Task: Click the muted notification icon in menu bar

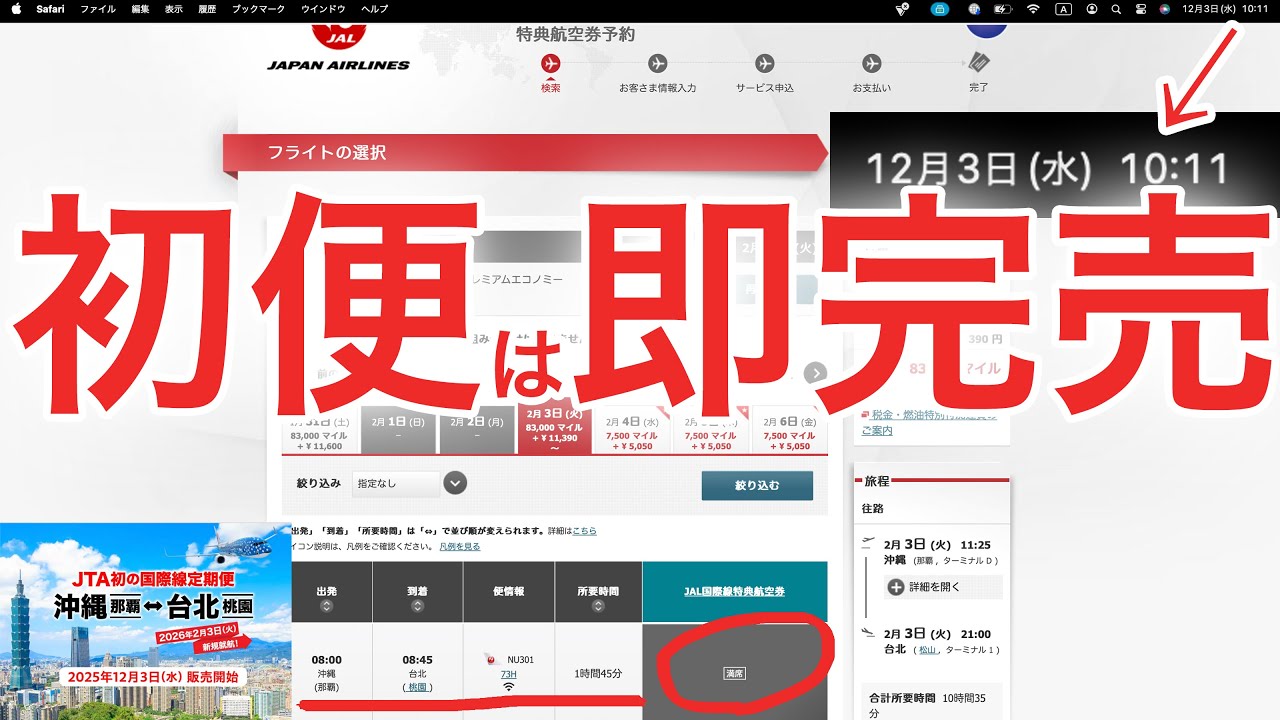Action: tap(903, 8)
